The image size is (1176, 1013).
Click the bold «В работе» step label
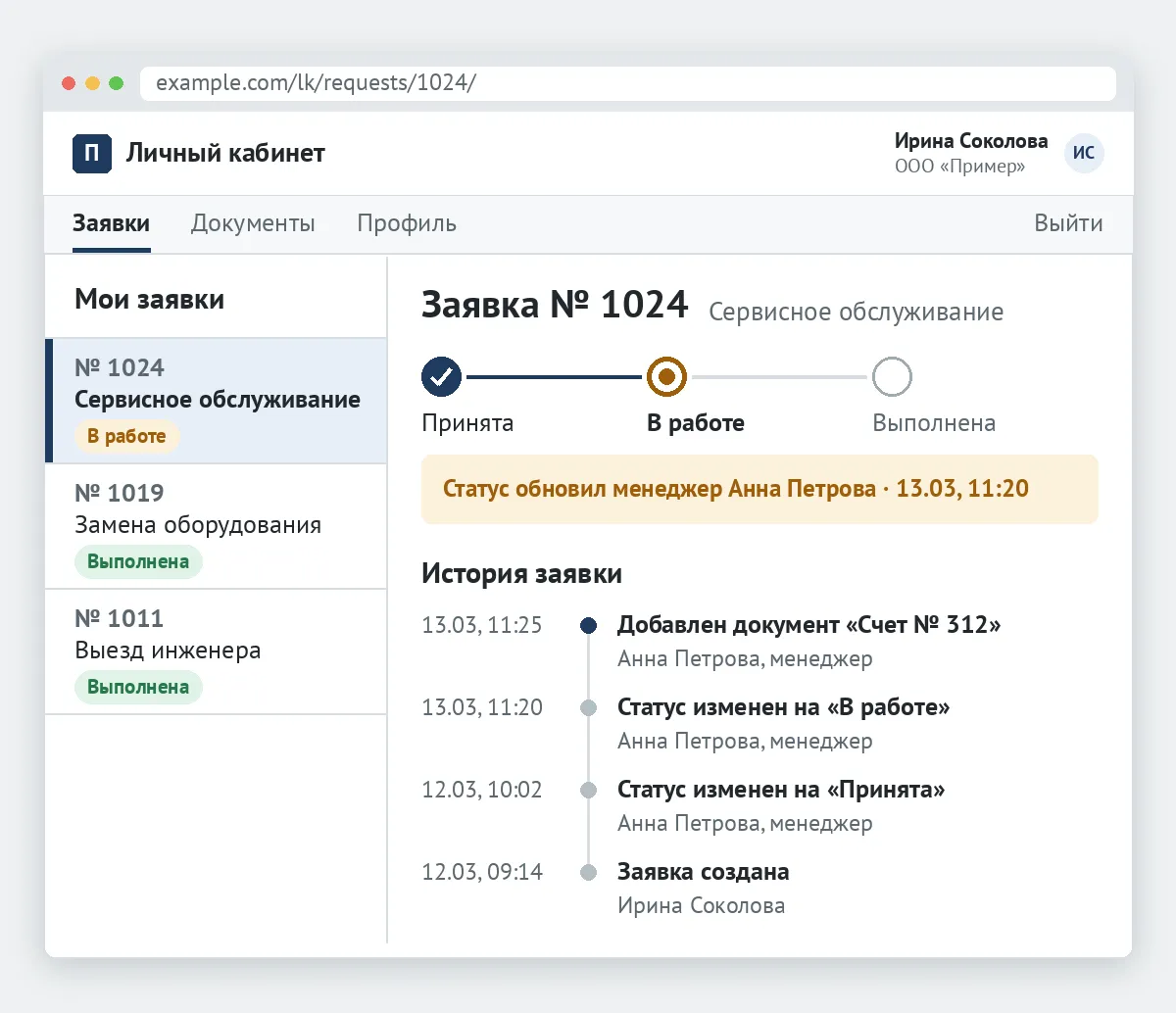[696, 423]
